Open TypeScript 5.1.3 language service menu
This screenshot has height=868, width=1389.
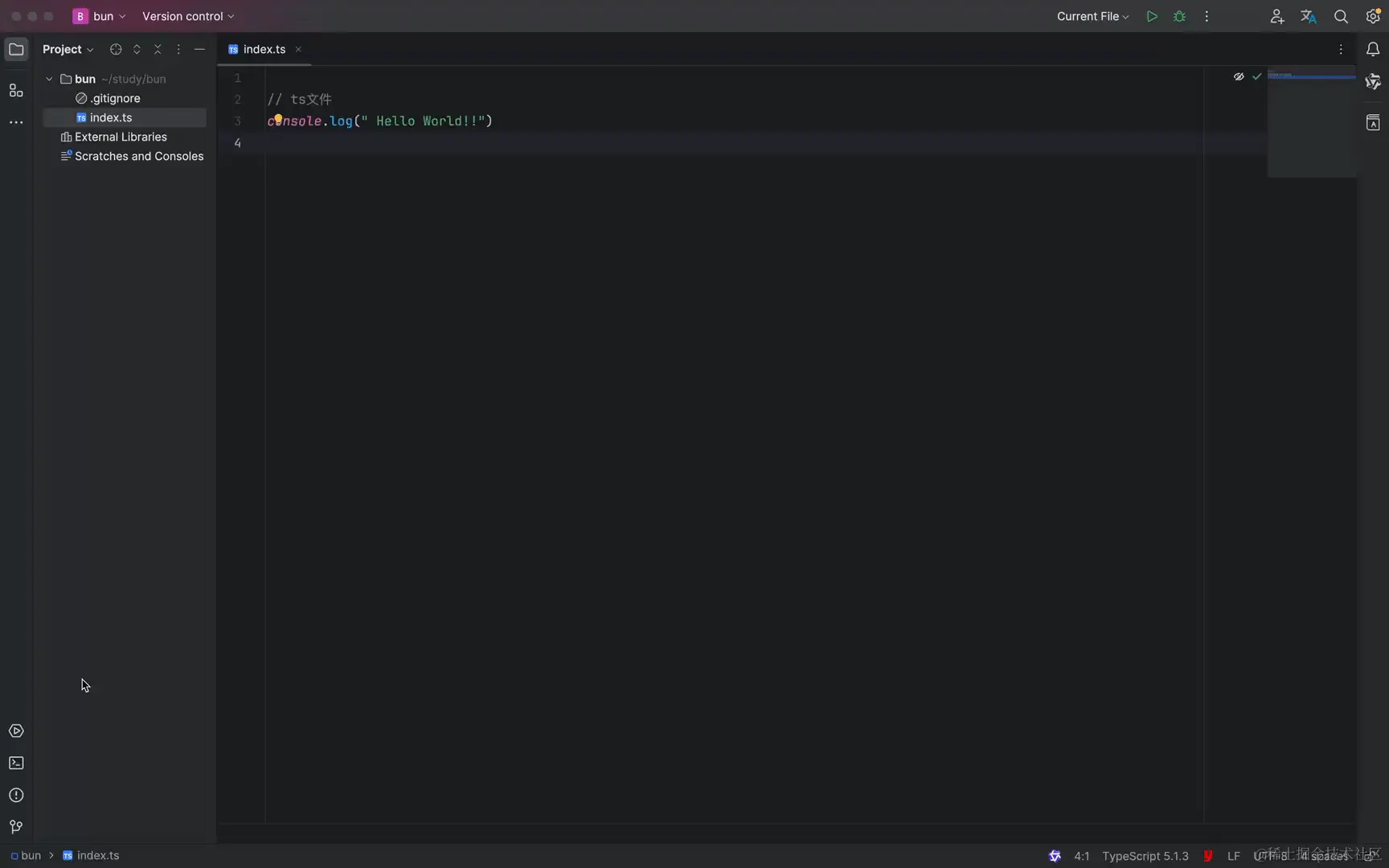1145,856
